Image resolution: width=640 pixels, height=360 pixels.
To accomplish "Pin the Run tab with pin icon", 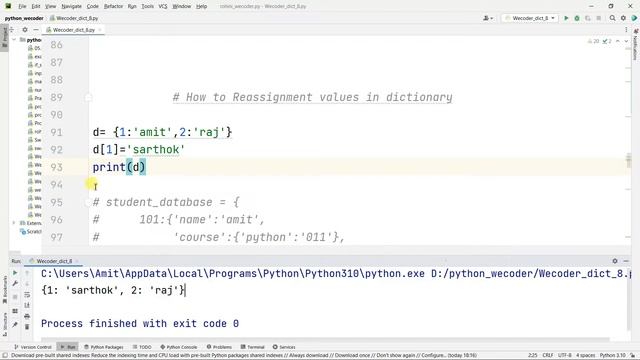I will [x=15, y=324].
